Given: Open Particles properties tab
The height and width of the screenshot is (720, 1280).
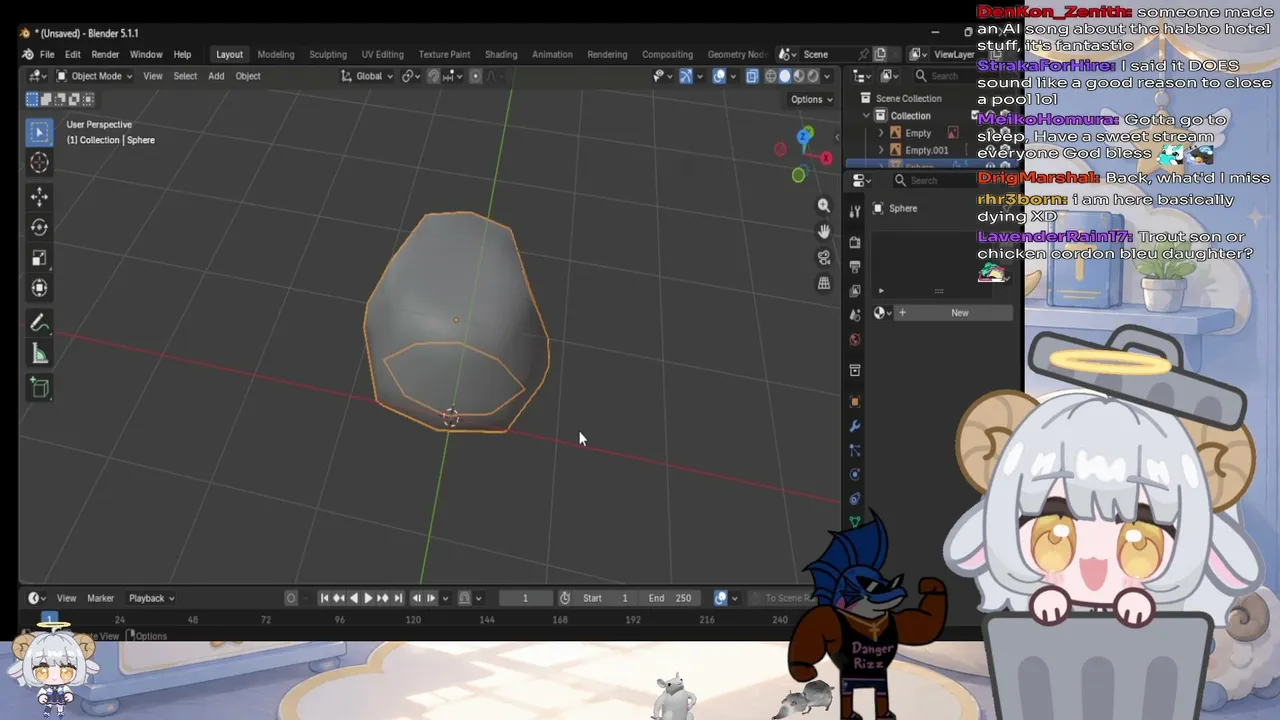Looking at the screenshot, I should [x=855, y=450].
